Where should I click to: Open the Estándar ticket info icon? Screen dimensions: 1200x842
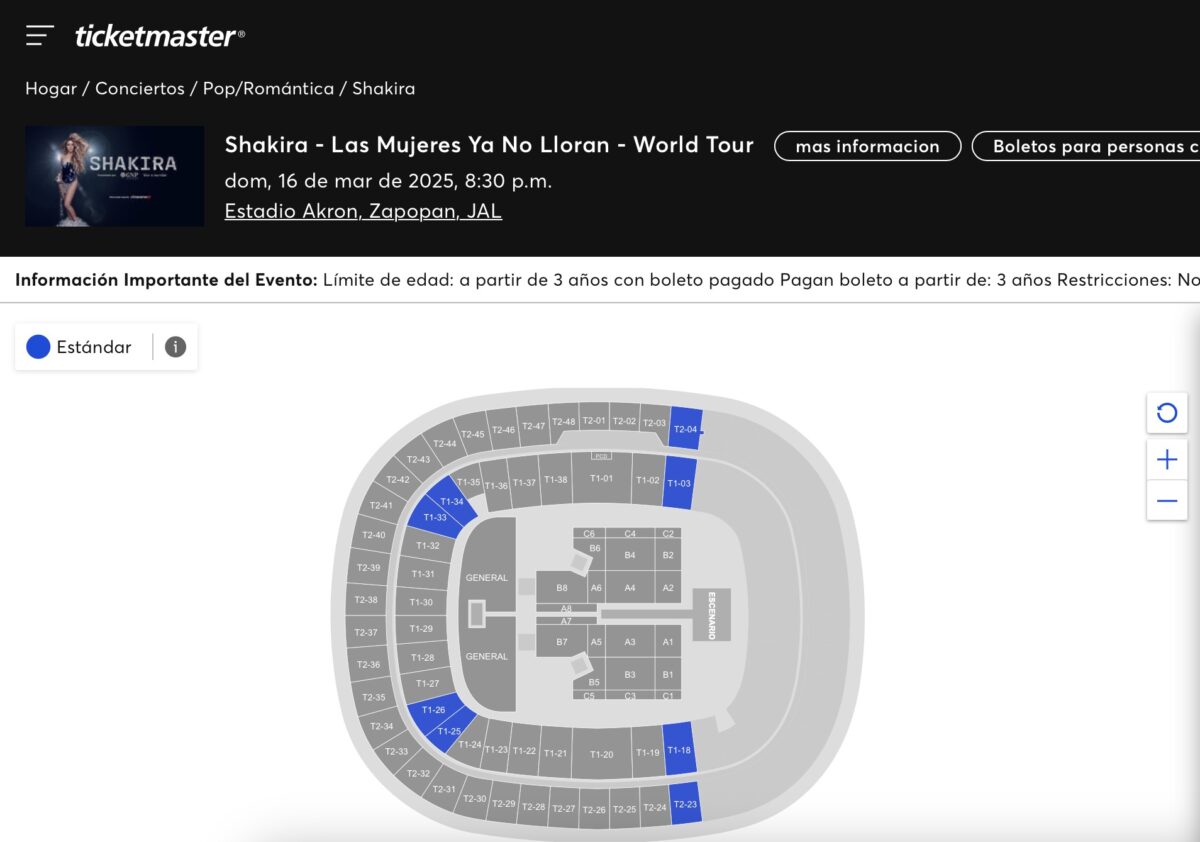coord(176,347)
